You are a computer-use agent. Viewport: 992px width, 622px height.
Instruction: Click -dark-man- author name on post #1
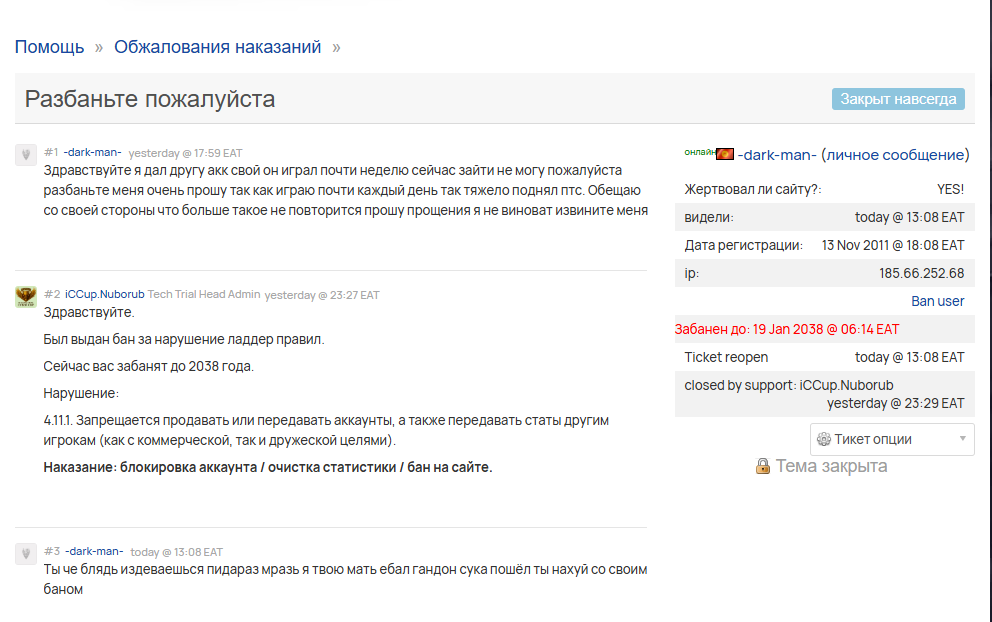(x=92, y=152)
